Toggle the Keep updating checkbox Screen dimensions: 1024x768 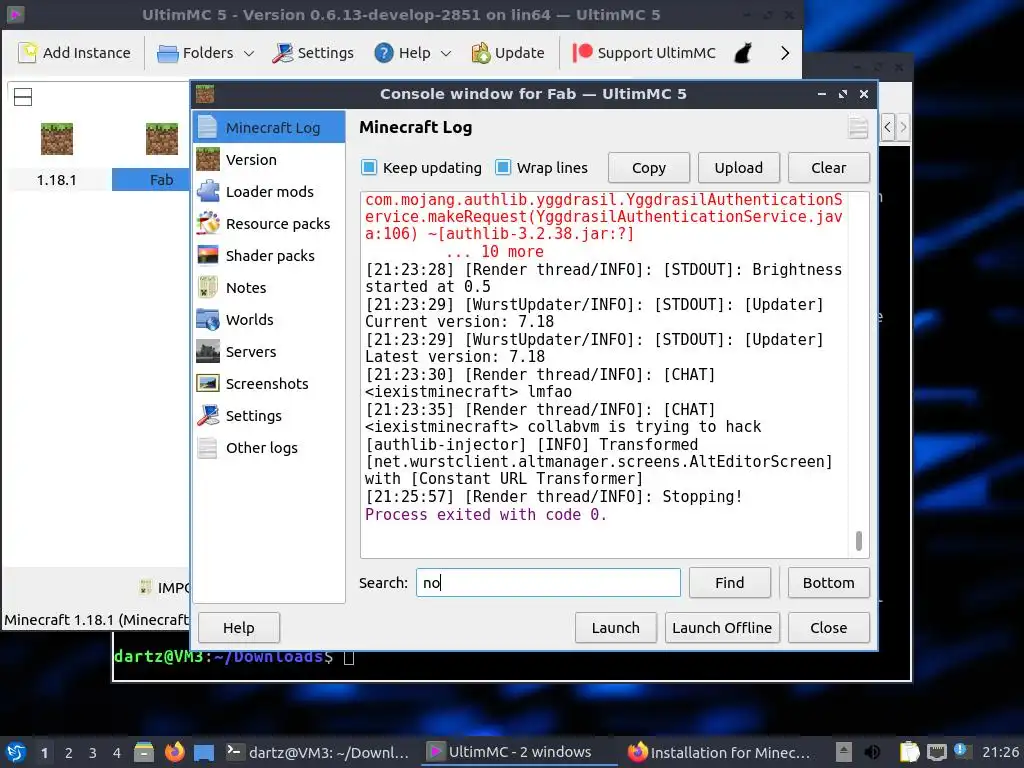369,168
